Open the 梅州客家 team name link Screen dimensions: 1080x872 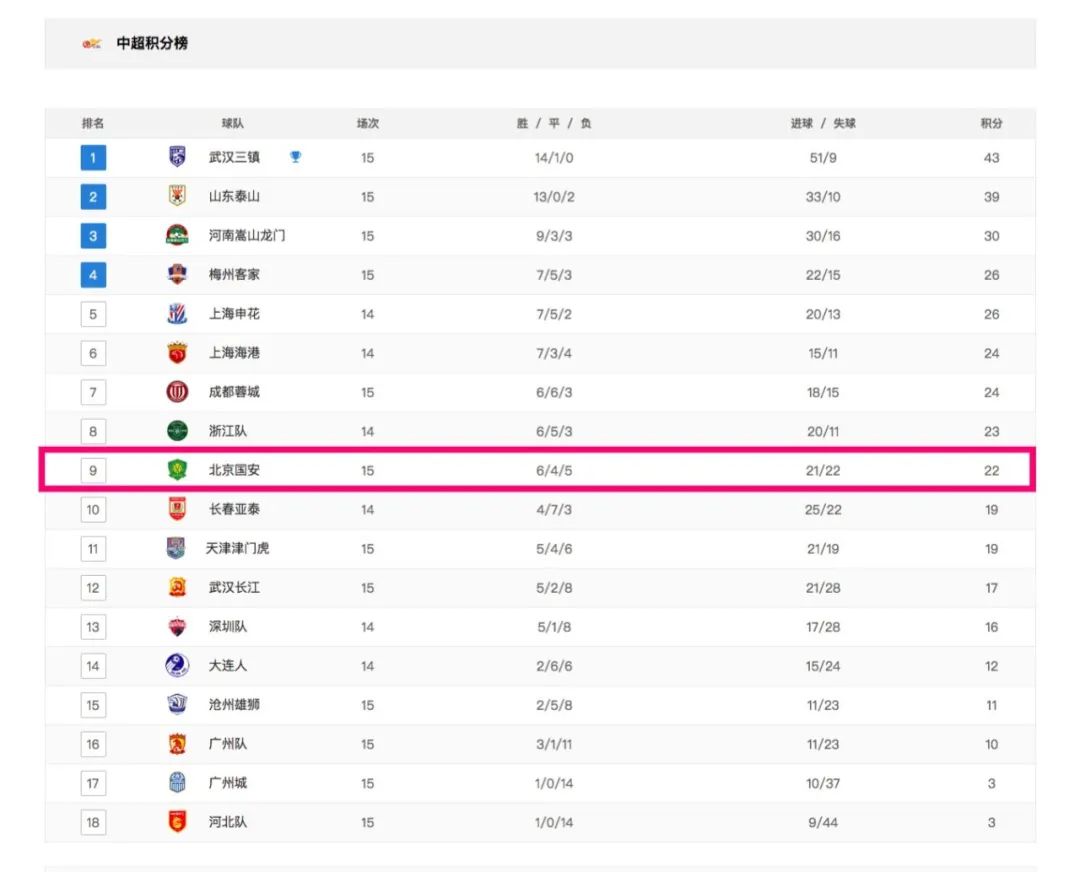pos(234,275)
